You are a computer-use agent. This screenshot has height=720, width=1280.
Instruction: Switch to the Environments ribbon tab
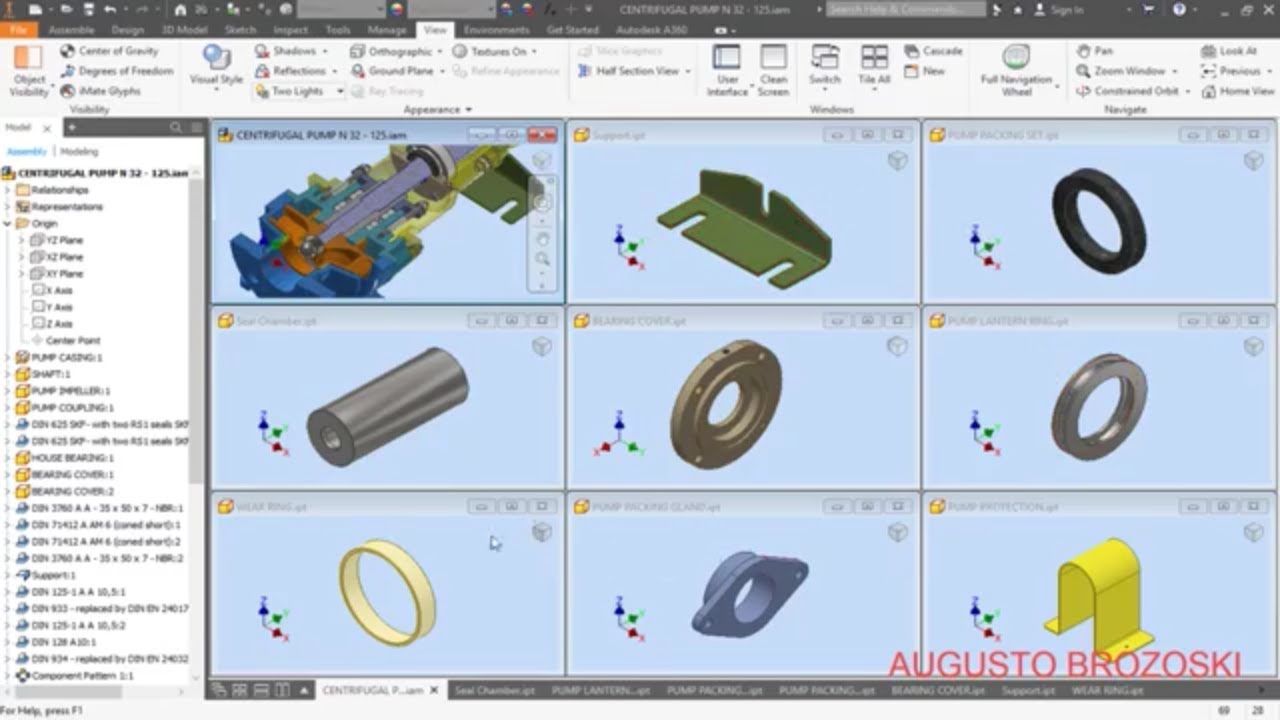point(496,30)
